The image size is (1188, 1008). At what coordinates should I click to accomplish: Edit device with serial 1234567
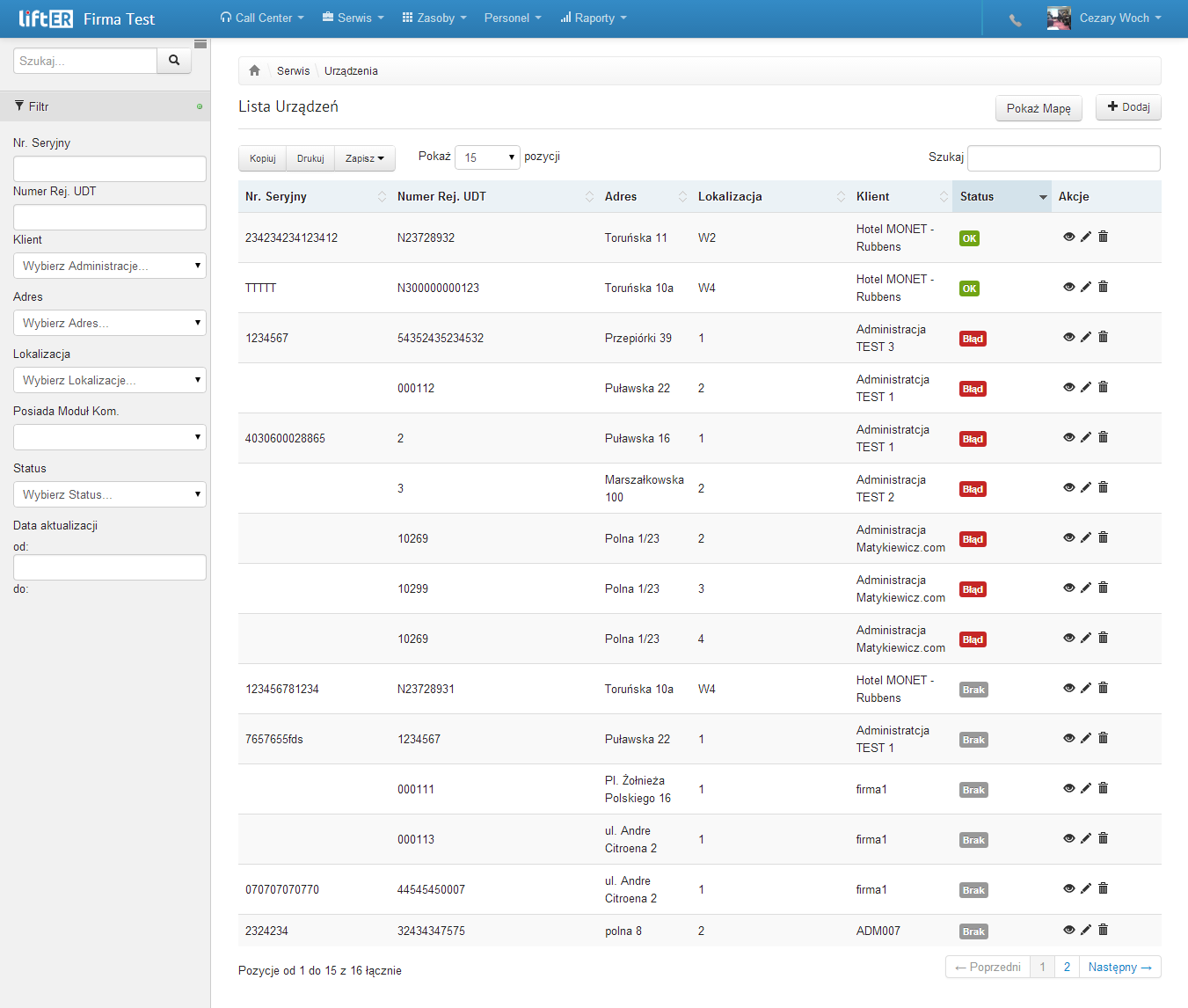point(1086,337)
